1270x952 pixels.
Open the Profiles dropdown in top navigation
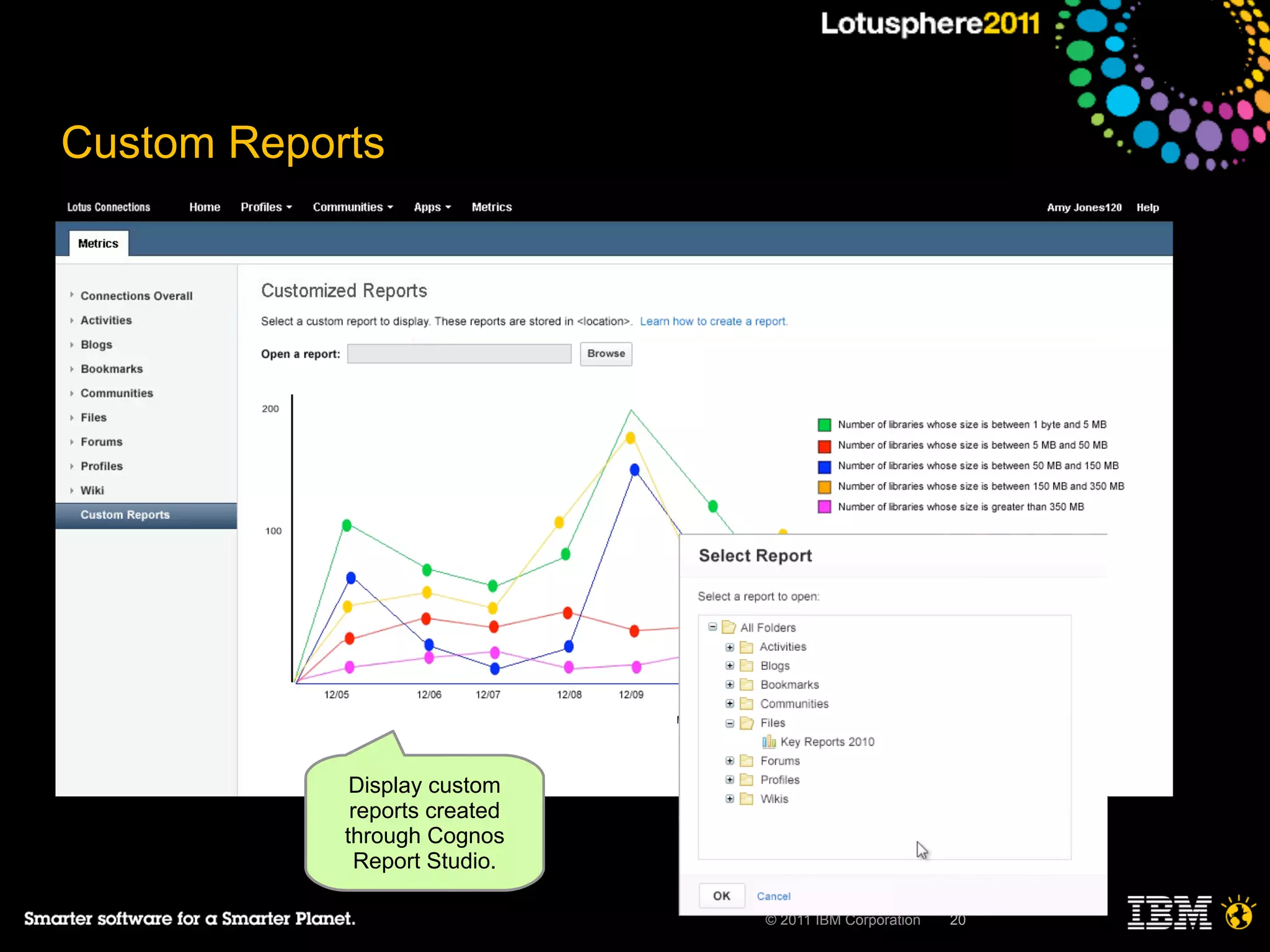(266, 208)
